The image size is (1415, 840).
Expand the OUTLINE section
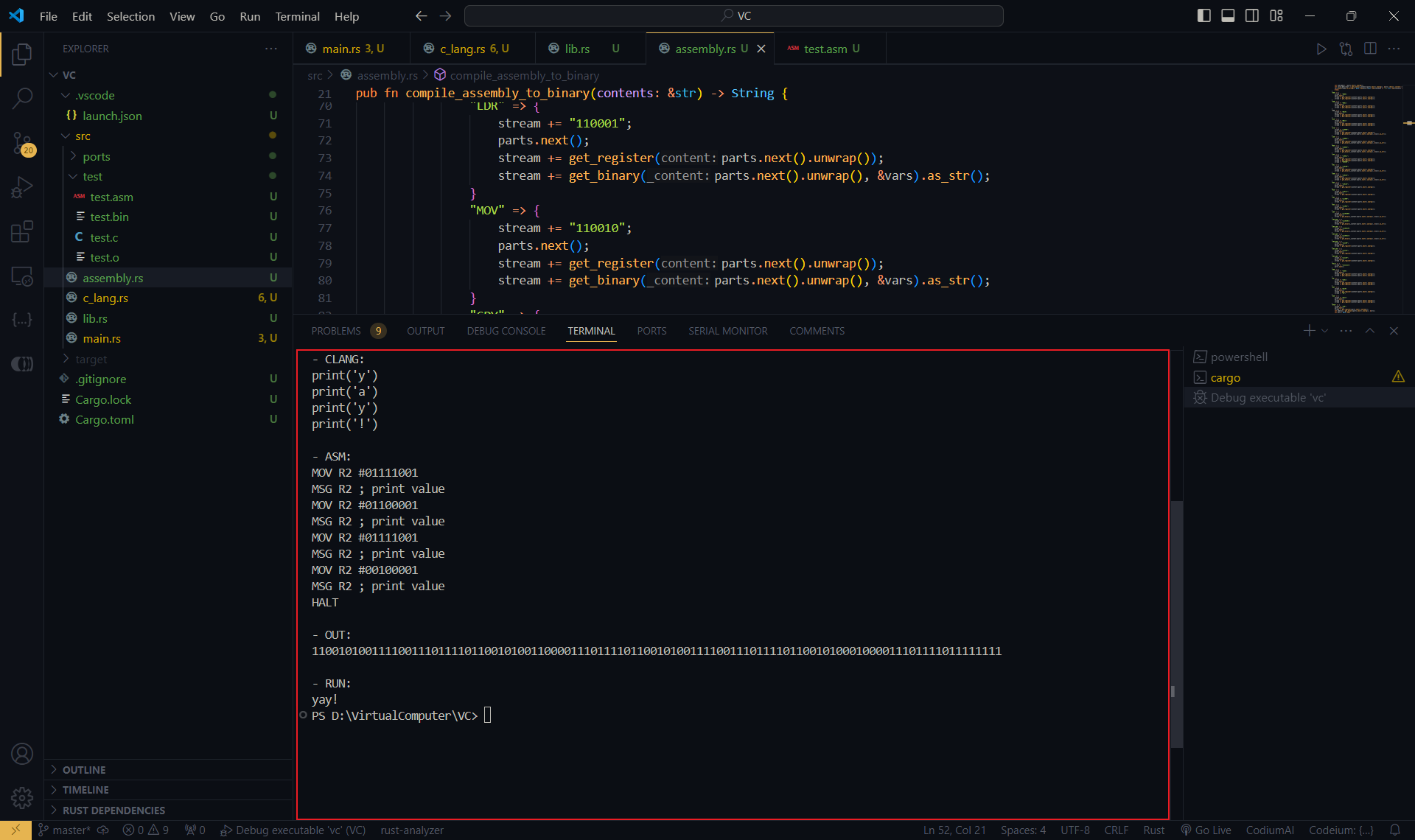84,769
